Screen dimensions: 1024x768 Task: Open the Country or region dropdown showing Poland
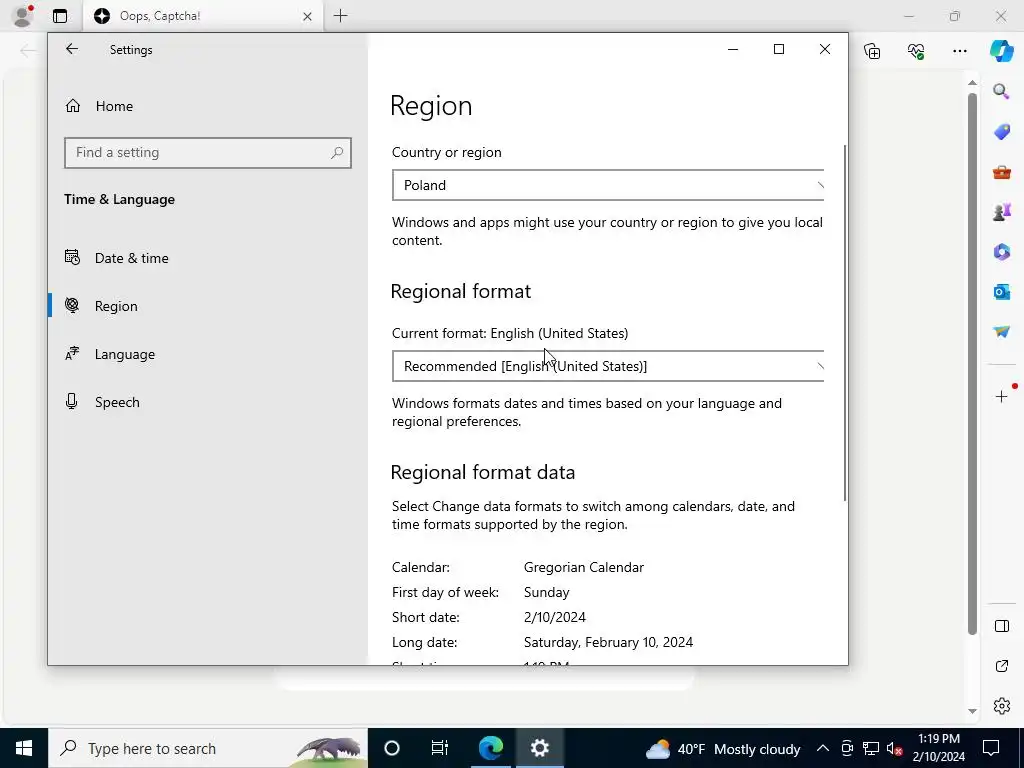(608, 185)
